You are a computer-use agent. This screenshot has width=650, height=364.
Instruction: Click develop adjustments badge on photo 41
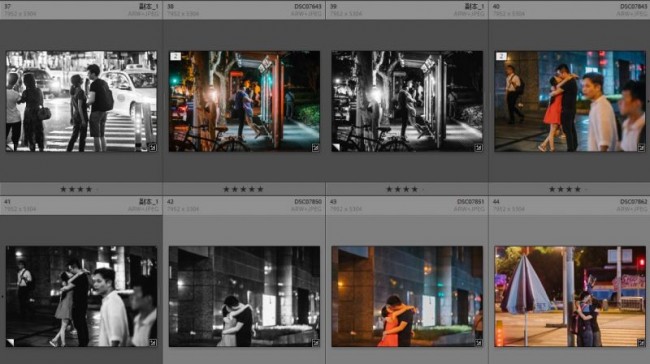(153, 342)
